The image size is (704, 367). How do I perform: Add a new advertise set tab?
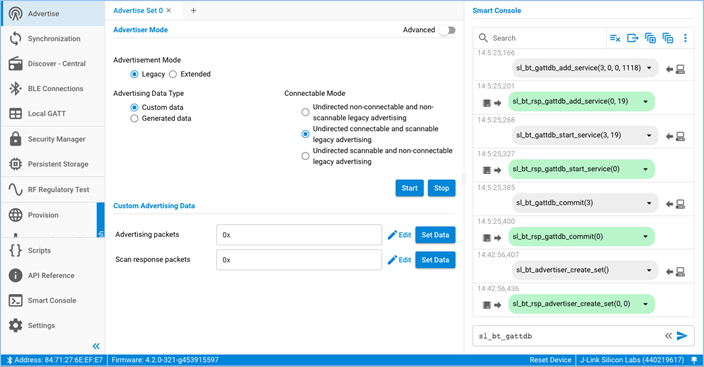click(193, 10)
